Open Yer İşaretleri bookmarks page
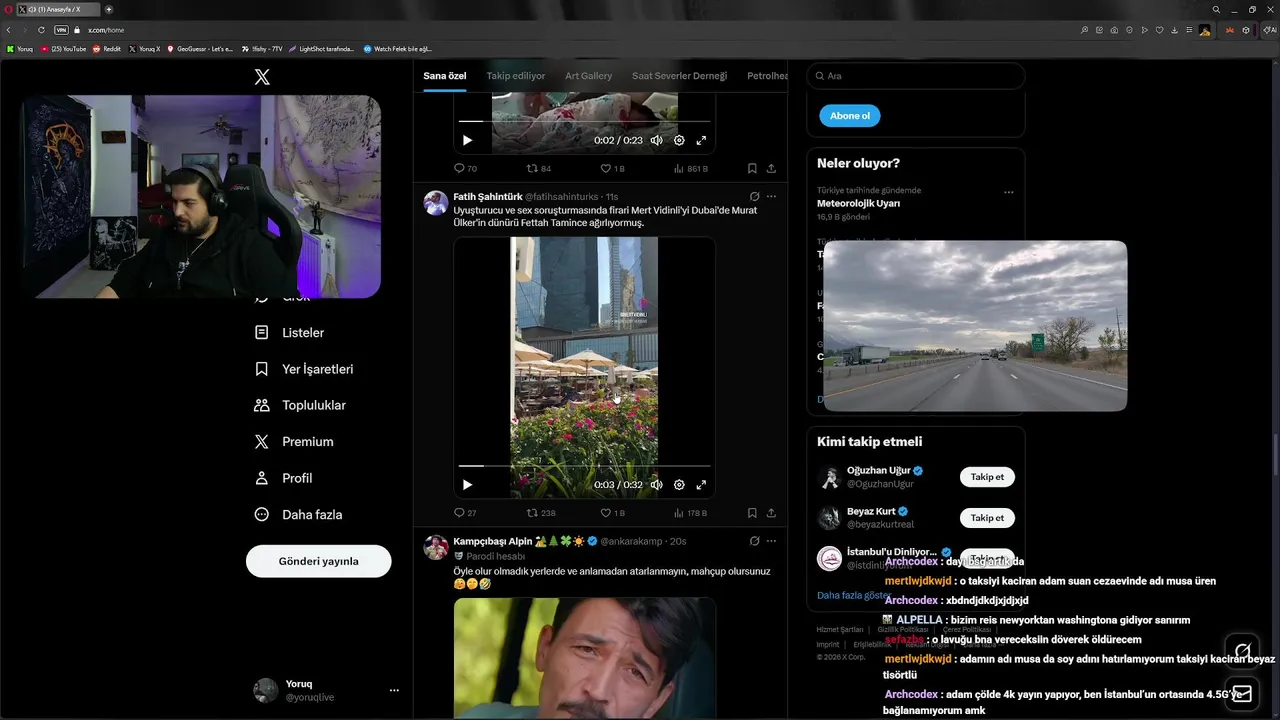Screen dimensions: 1280x720 point(304,369)
